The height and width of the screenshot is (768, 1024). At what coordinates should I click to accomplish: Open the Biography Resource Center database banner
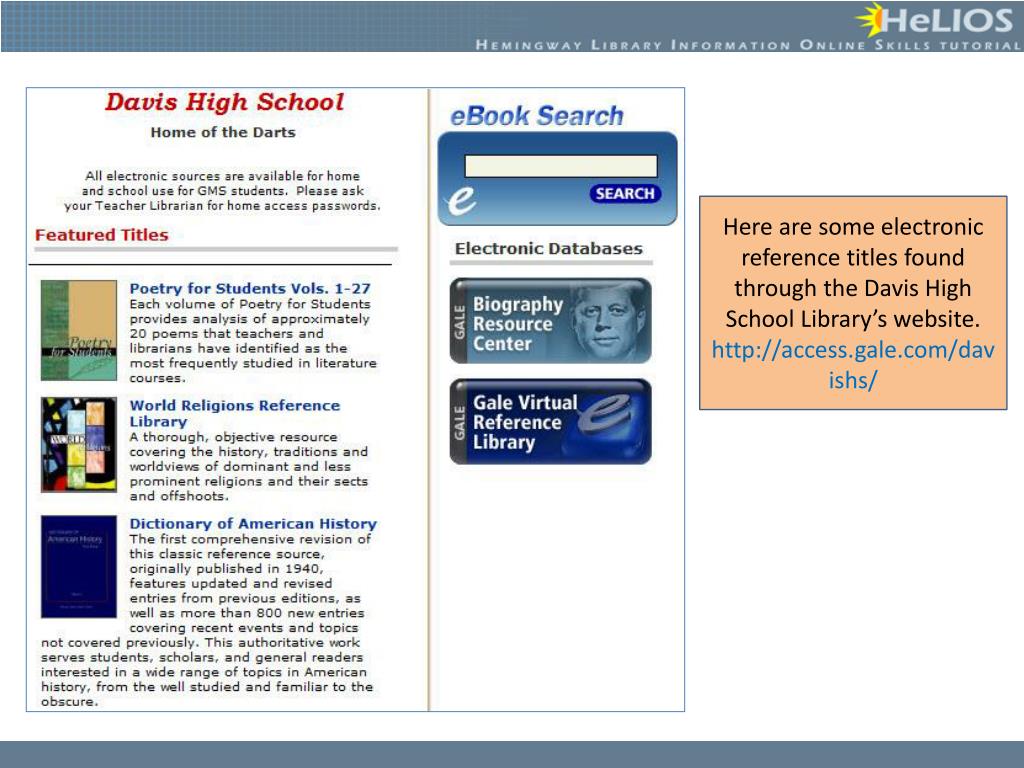point(551,320)
